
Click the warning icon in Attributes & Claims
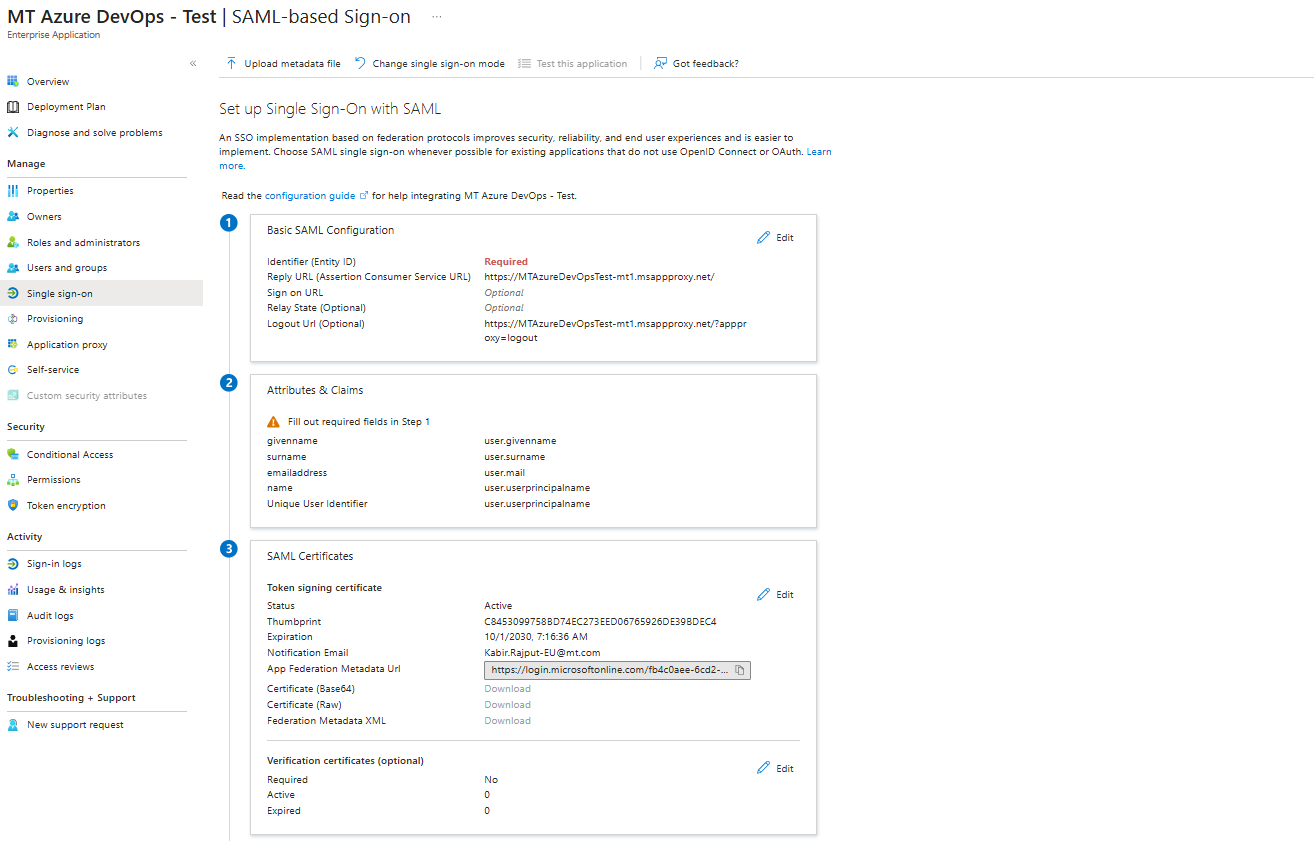tap(274, 422)
